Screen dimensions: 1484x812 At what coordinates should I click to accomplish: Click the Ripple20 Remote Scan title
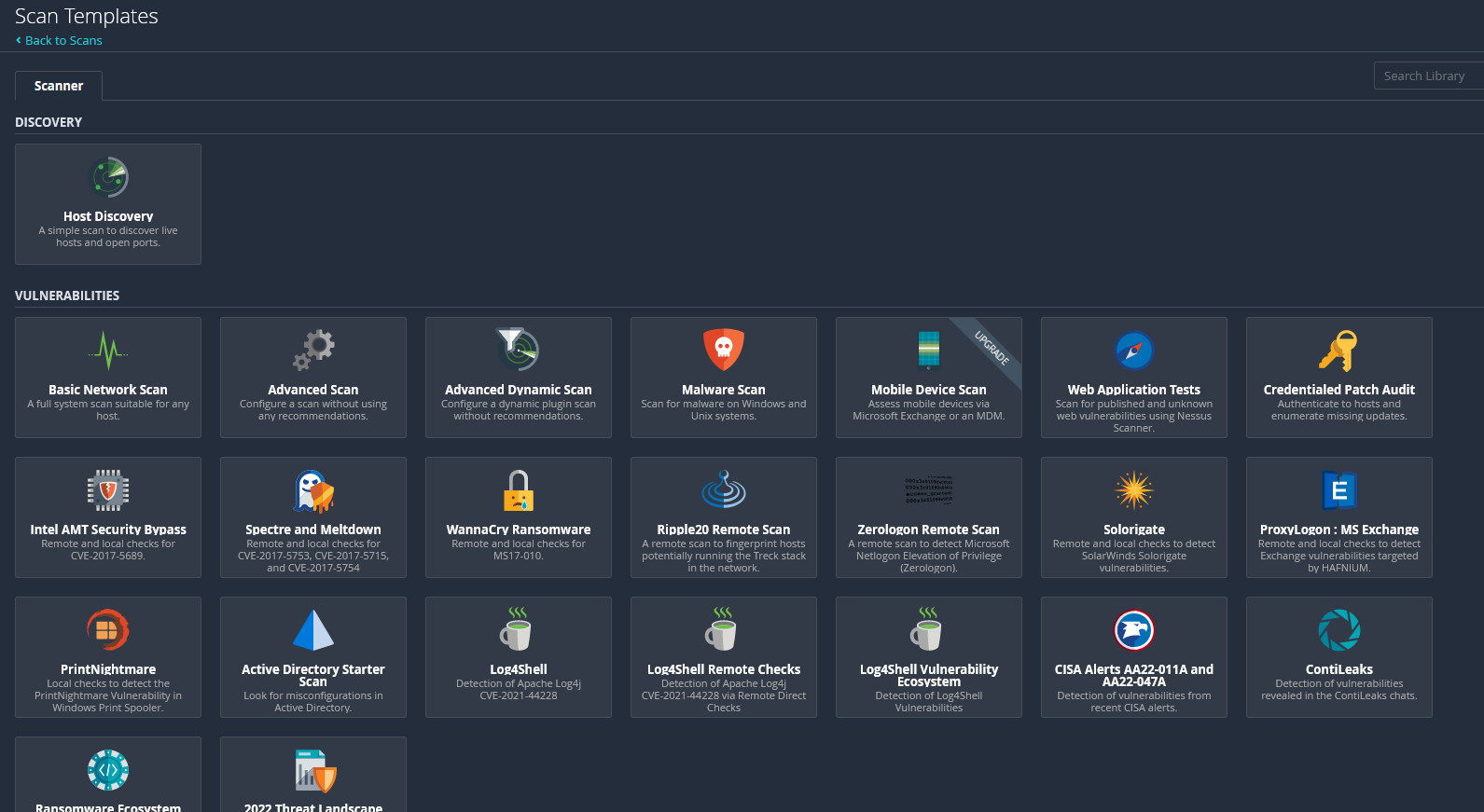coord(724,530)
